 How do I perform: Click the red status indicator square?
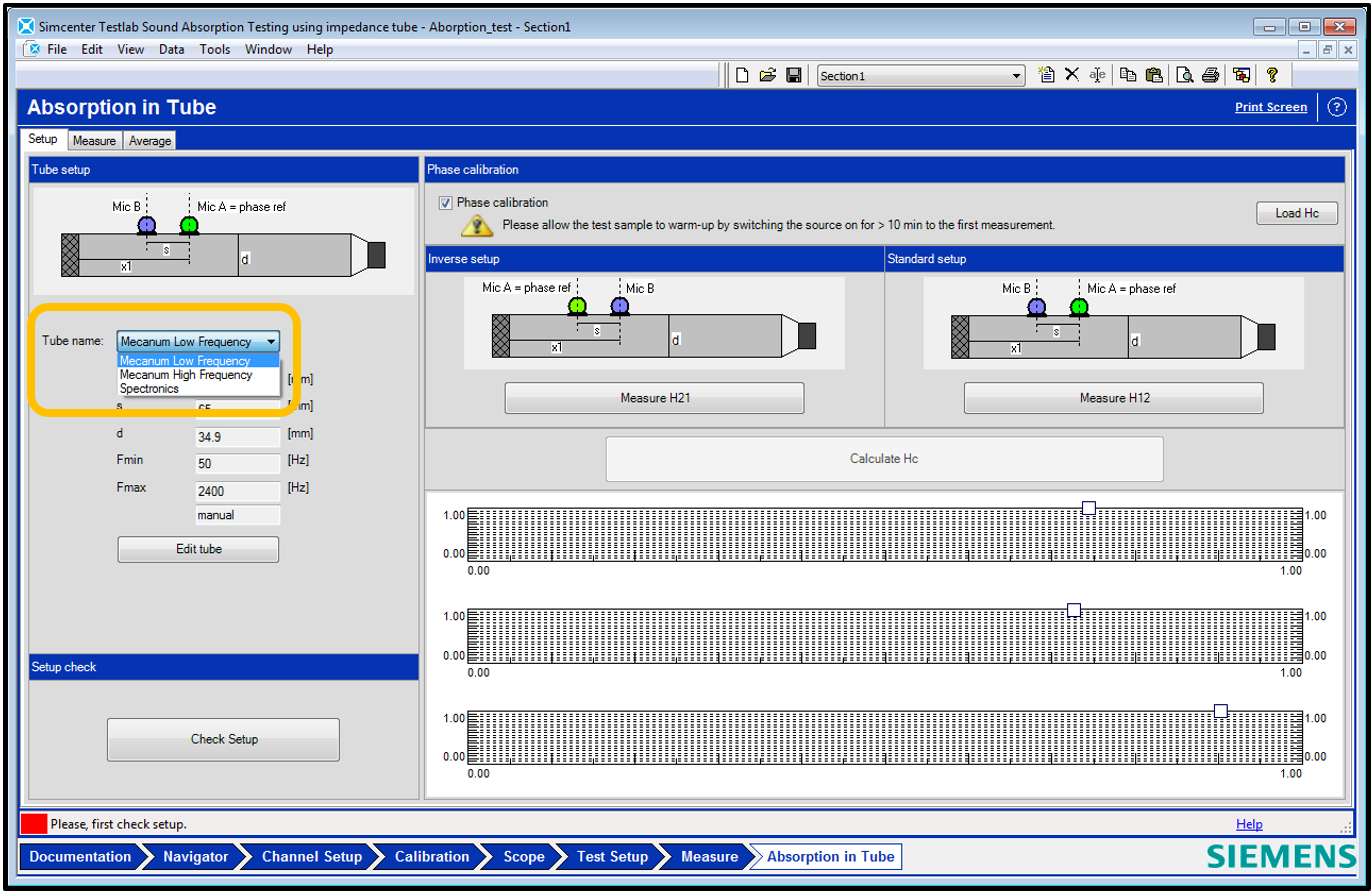[x=33, y=824]
